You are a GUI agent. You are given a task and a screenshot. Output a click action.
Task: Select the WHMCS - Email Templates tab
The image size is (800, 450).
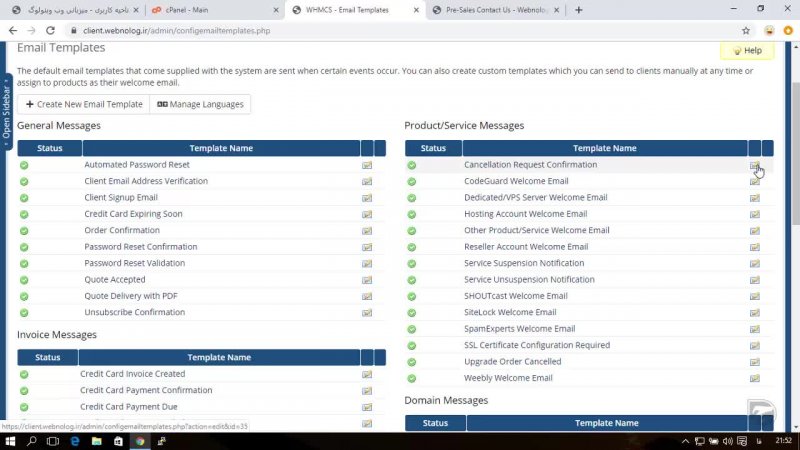click(x=355, y=10)
